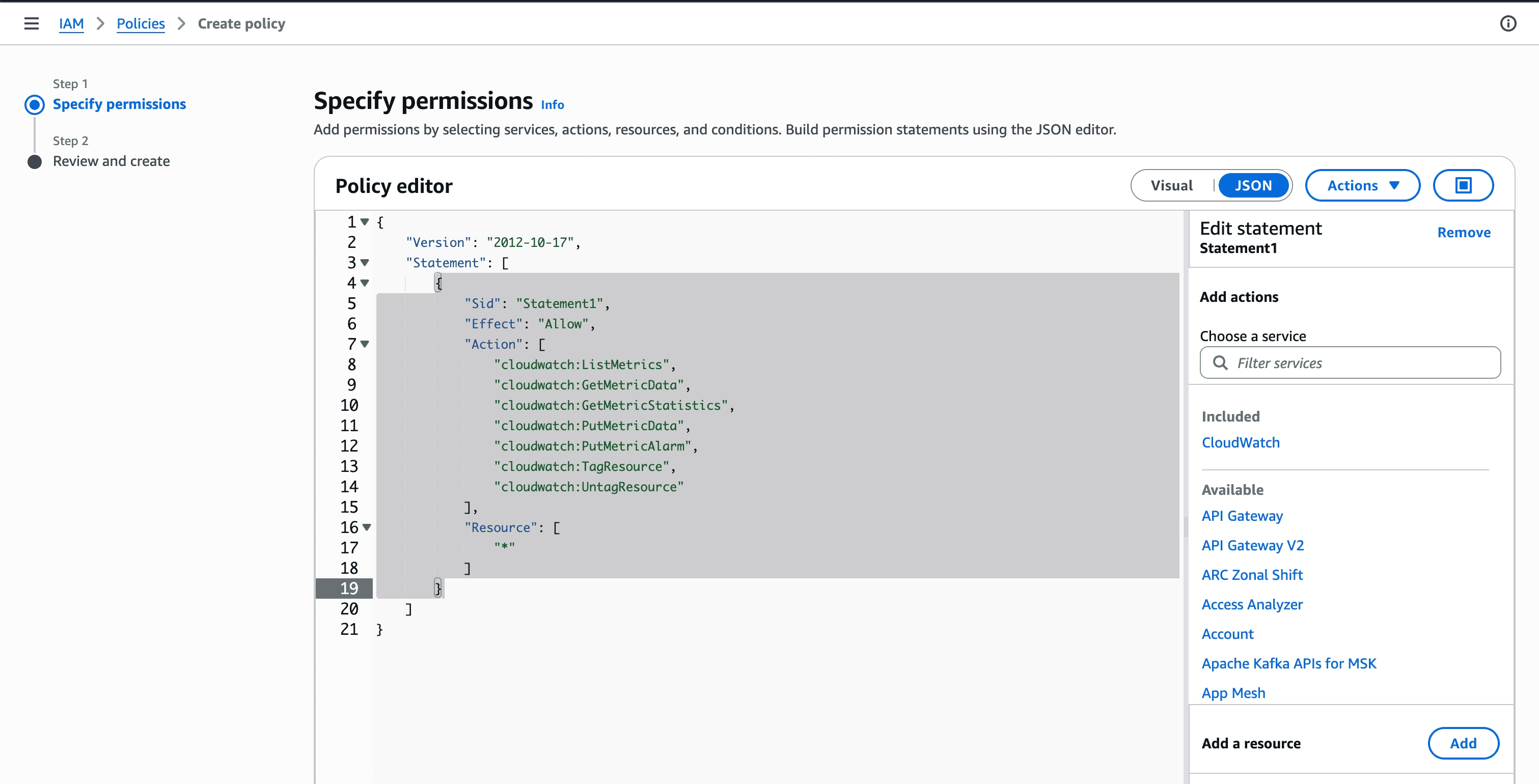1539x784 pixels.
Task: Collapse the fold arrow on line 1
Action: point(365,221)
